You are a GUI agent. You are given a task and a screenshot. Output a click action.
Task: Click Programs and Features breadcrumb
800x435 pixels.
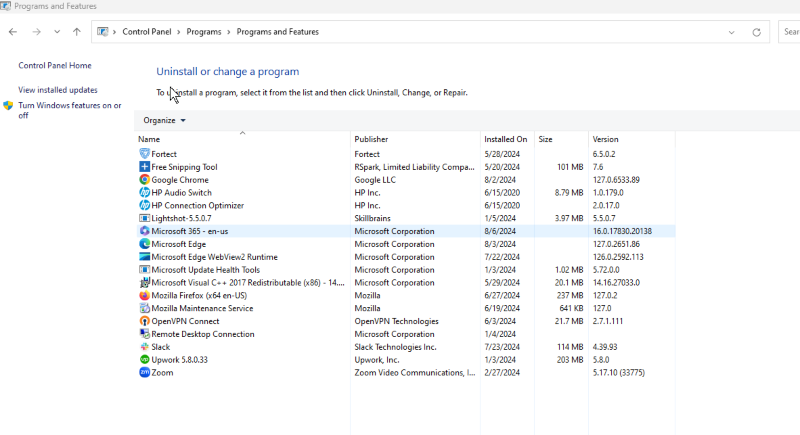(x=278, y=32)
